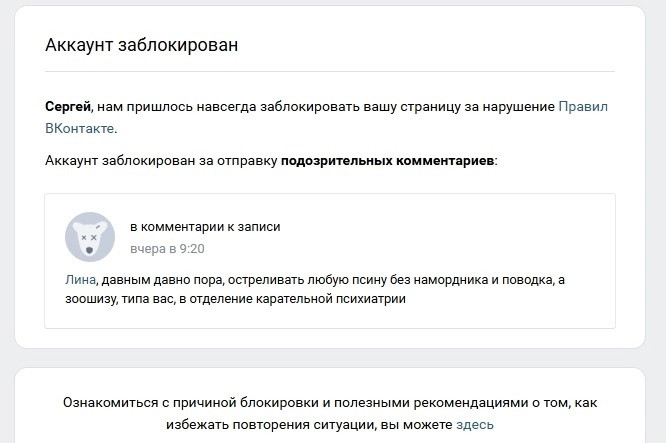
Task: Click the в комментарии к записи label
Action: [x=205, y=227]
